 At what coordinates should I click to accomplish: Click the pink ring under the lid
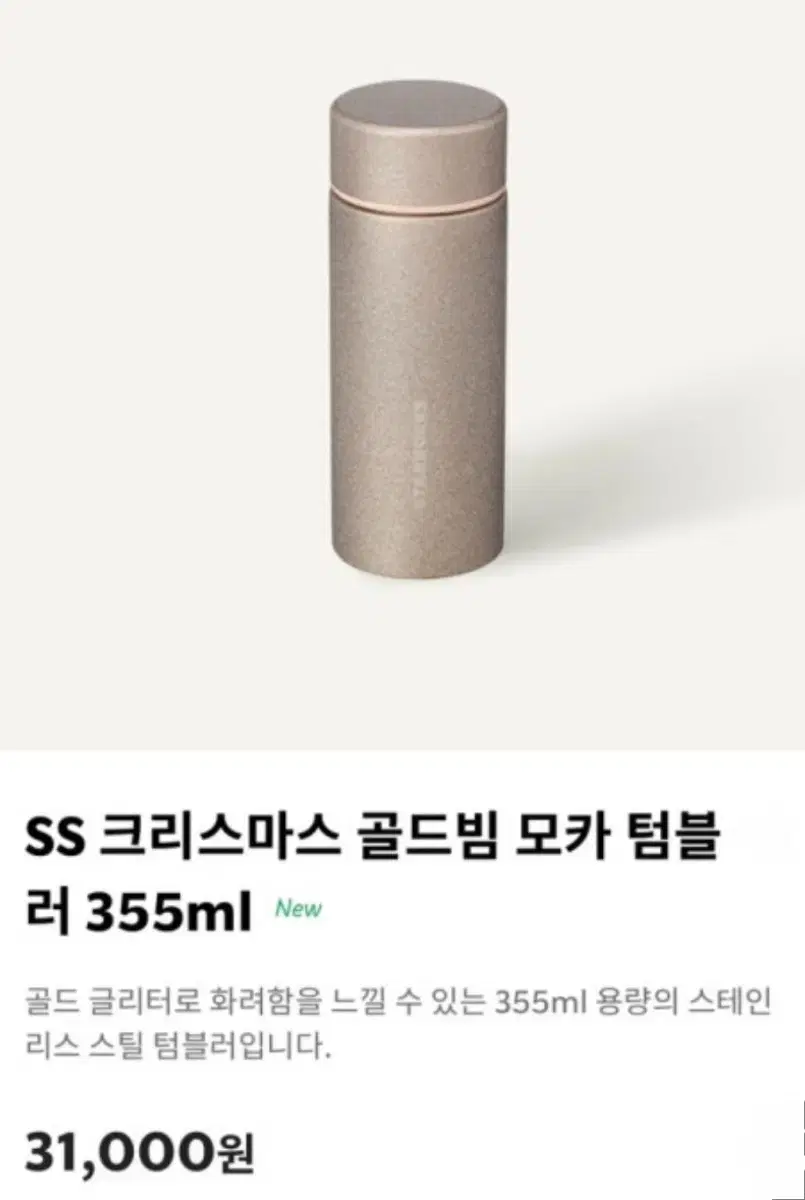[x=418, y=197]
